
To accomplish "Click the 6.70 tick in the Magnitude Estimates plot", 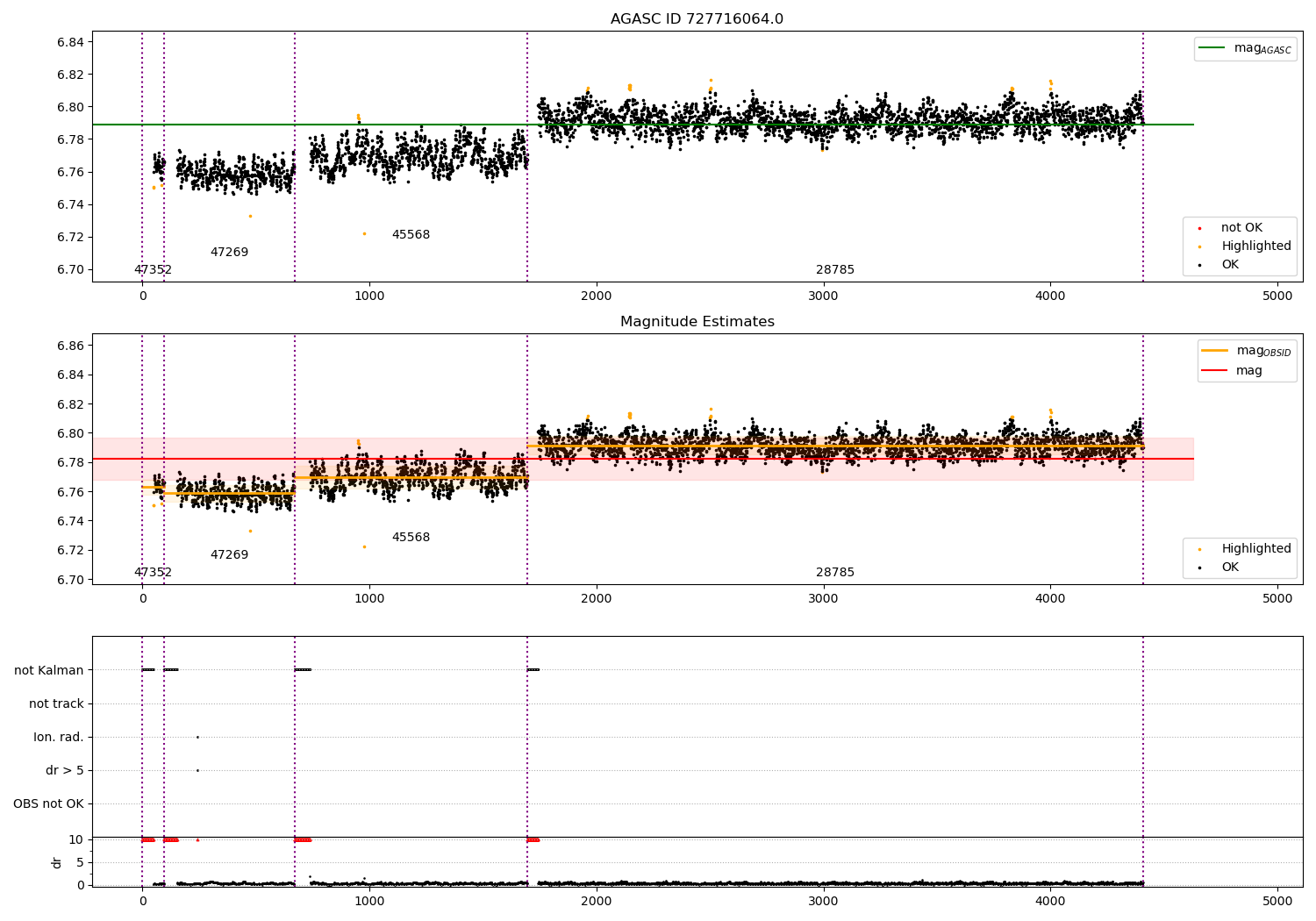I will 70,580.
